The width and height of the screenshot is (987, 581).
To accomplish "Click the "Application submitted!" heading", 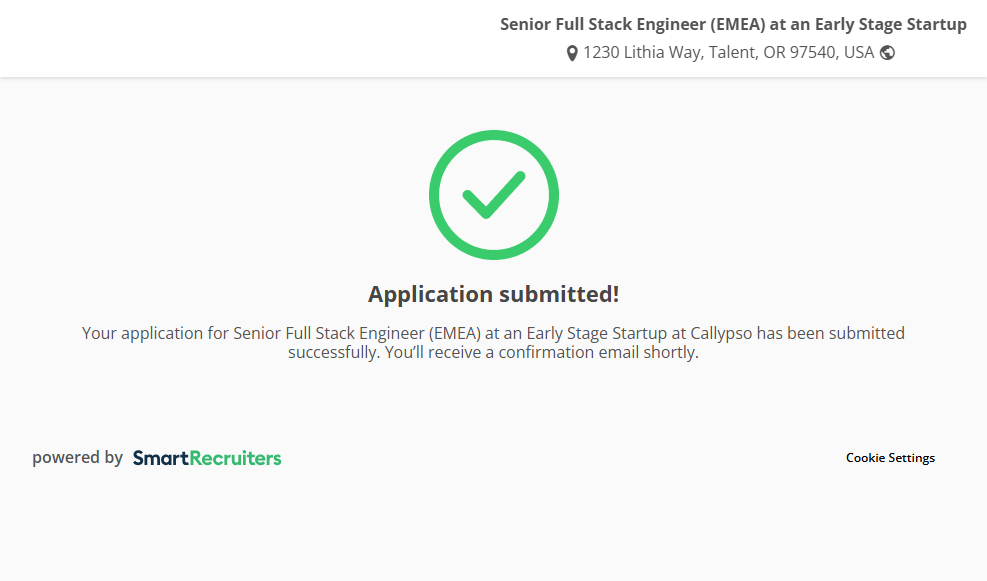I will pos(493,294).
